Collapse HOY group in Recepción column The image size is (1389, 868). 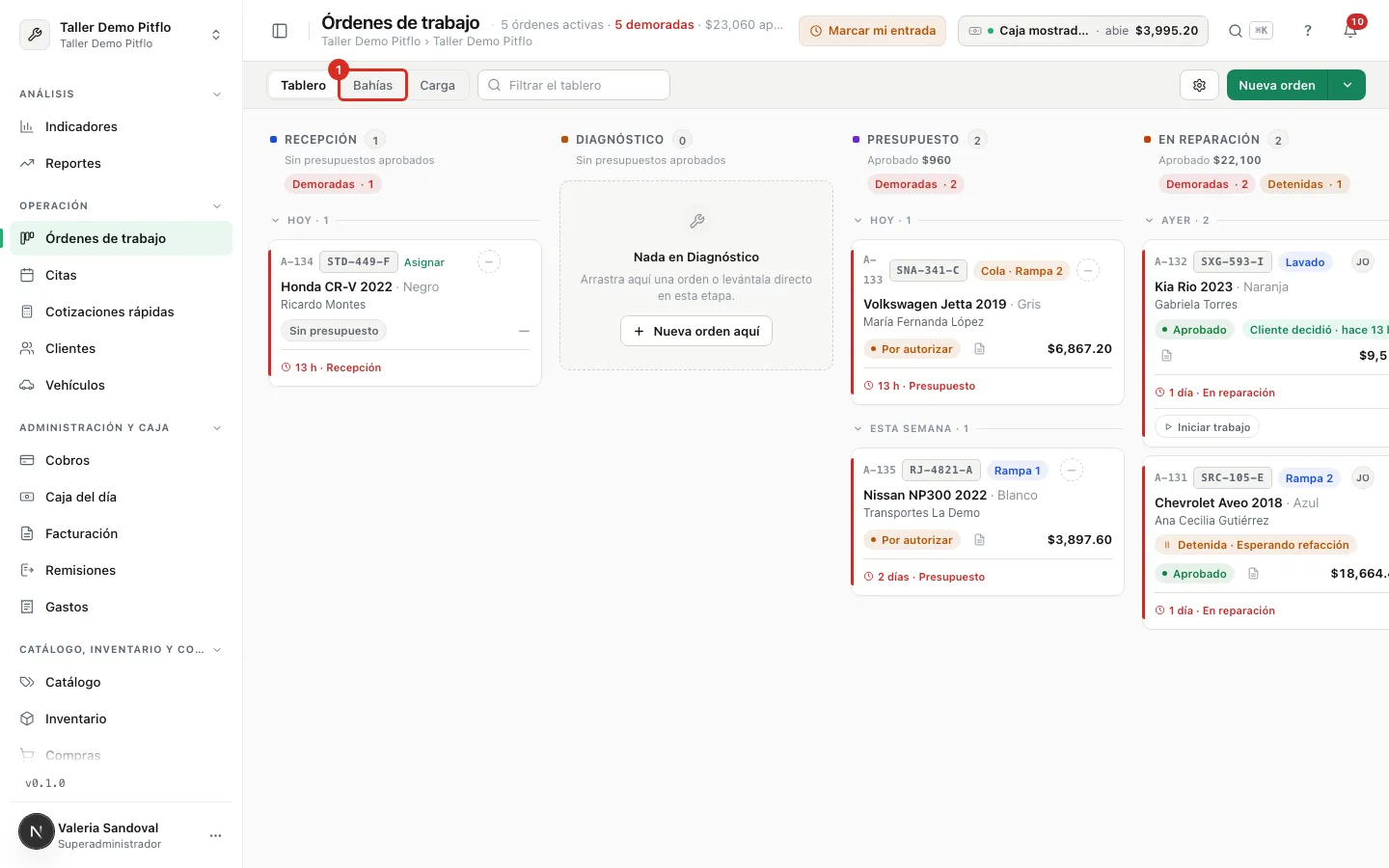point(276,221)
